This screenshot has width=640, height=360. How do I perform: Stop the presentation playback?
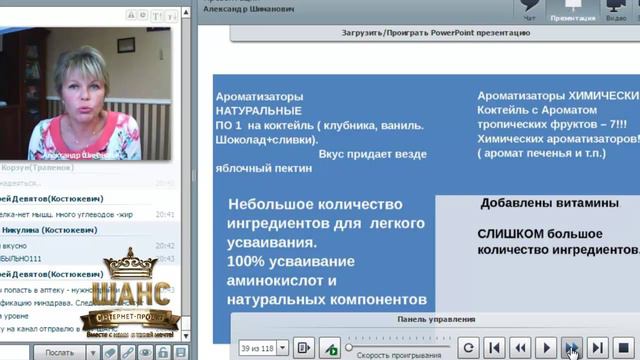[x=623, y=348]
